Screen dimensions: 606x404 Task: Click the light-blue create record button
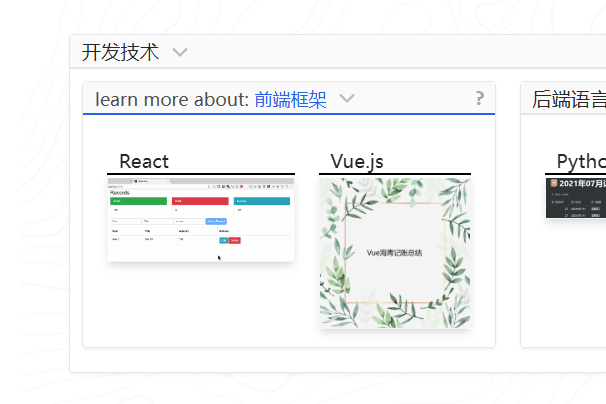point(216,221)
